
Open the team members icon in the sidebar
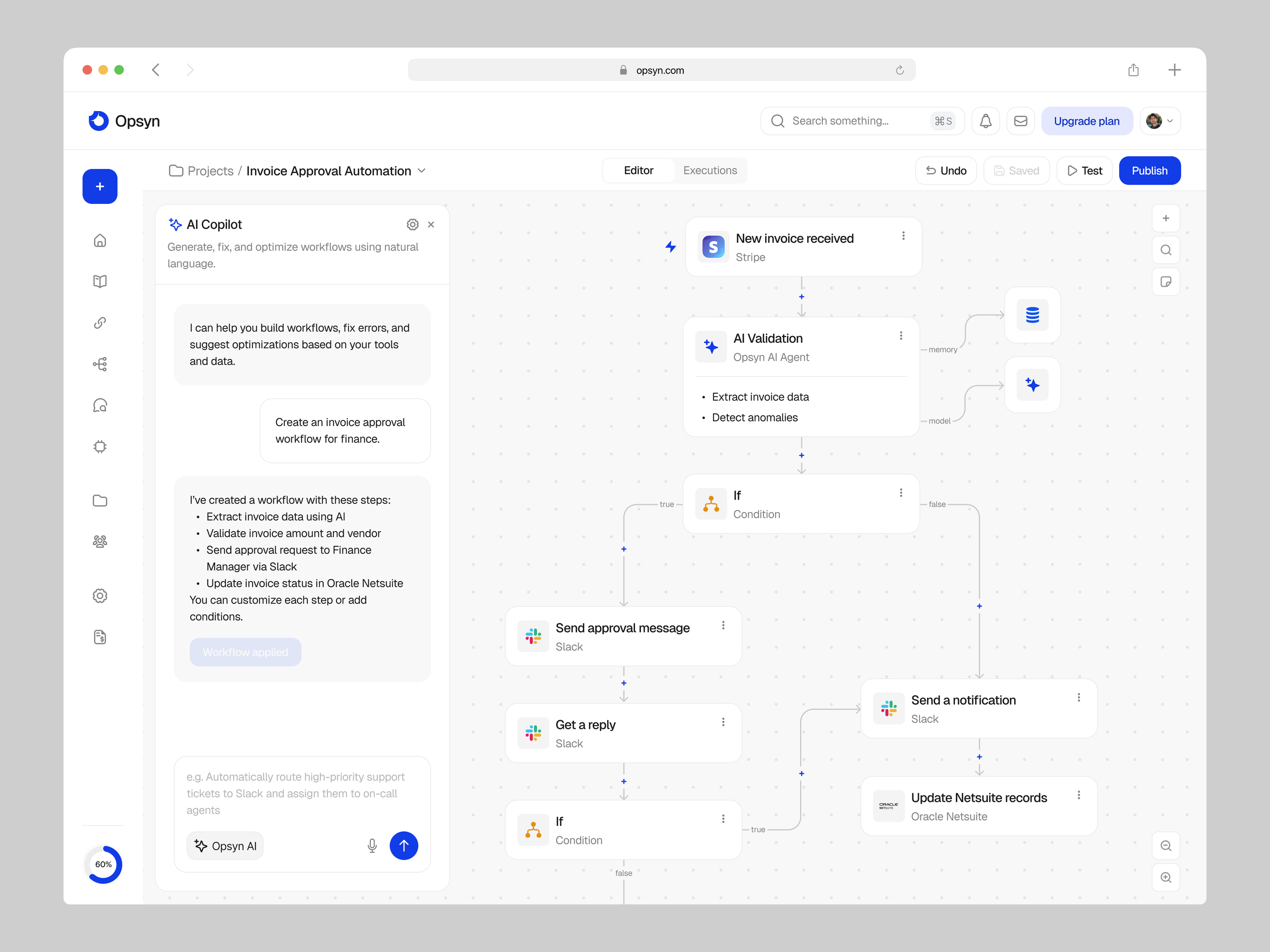(x=100, y=541)
